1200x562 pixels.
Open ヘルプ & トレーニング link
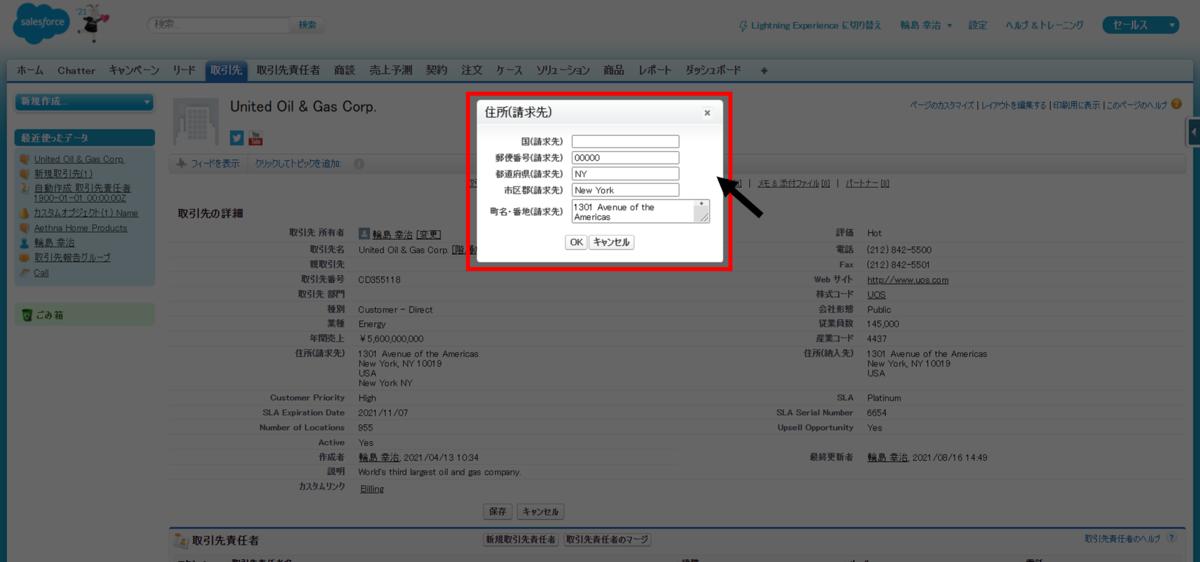coord(1044,25)
